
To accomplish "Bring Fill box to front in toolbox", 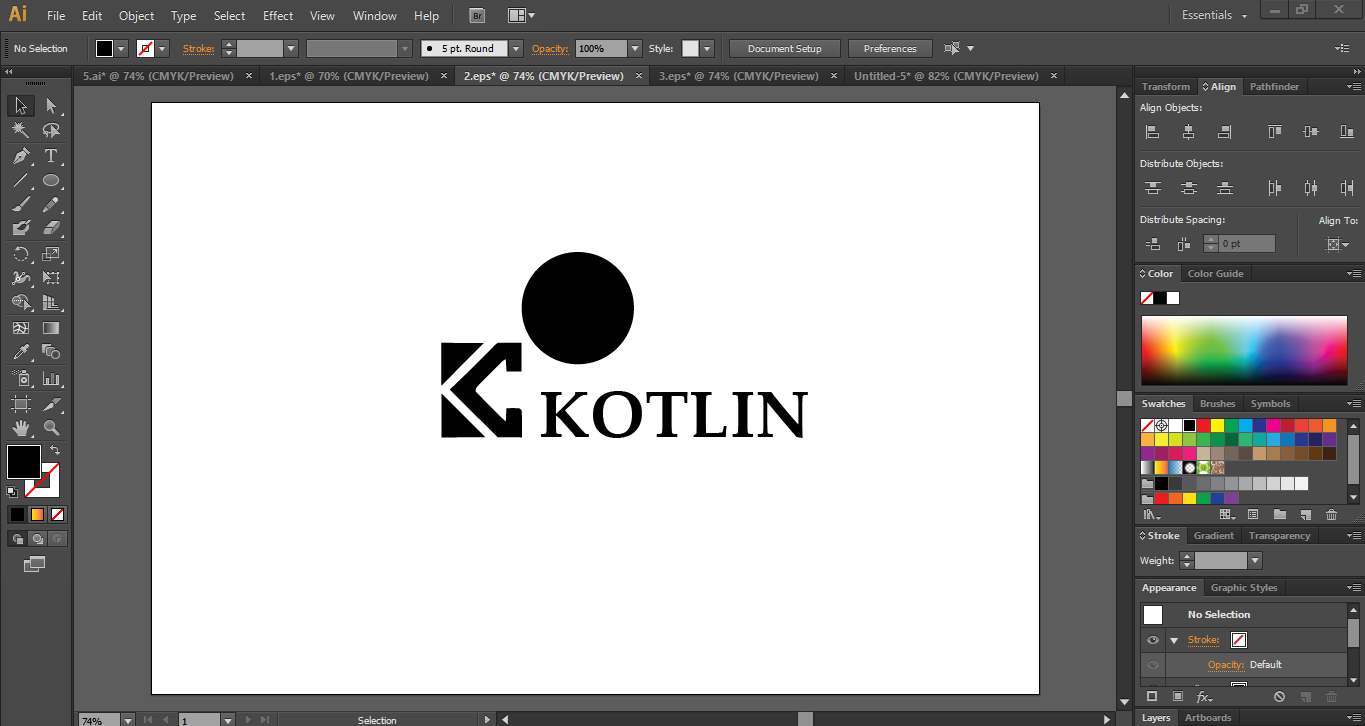I will coord(24,462).
